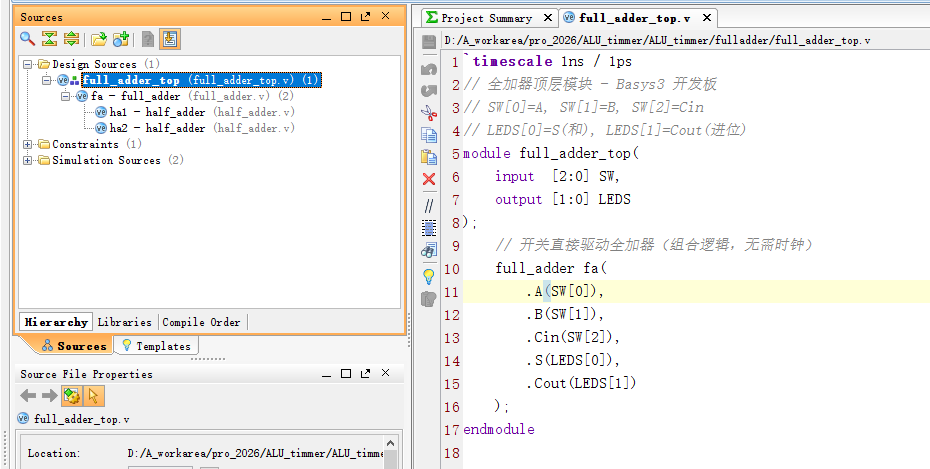The width and height of the screenshot is (930, 469).
Task: Switch to the Libraries tab
Action: click(x=125, y=322)
